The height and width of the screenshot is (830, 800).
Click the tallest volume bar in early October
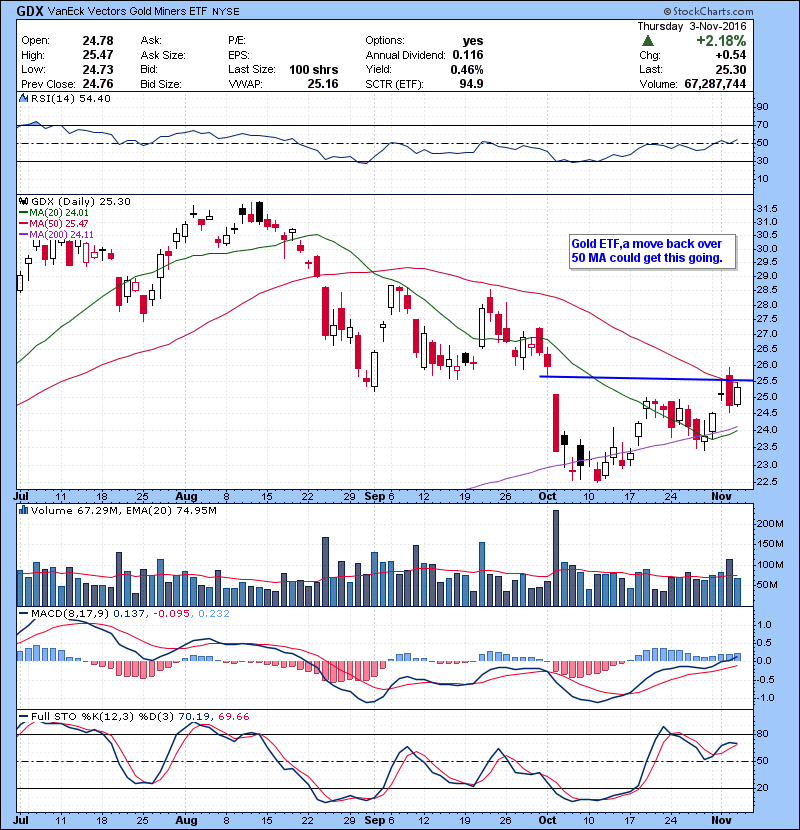click(556, 558)
